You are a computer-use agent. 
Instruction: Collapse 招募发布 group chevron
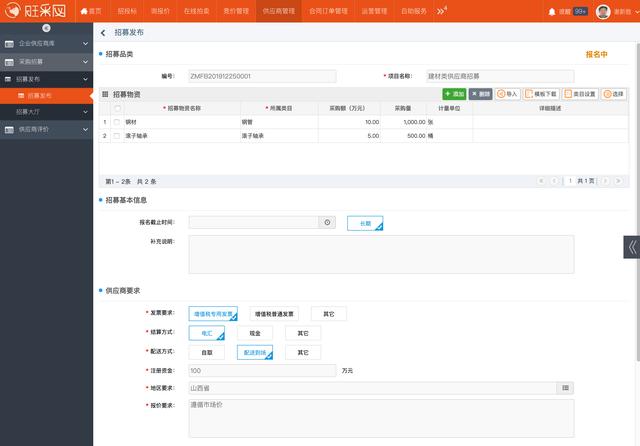tap(85, 79)
